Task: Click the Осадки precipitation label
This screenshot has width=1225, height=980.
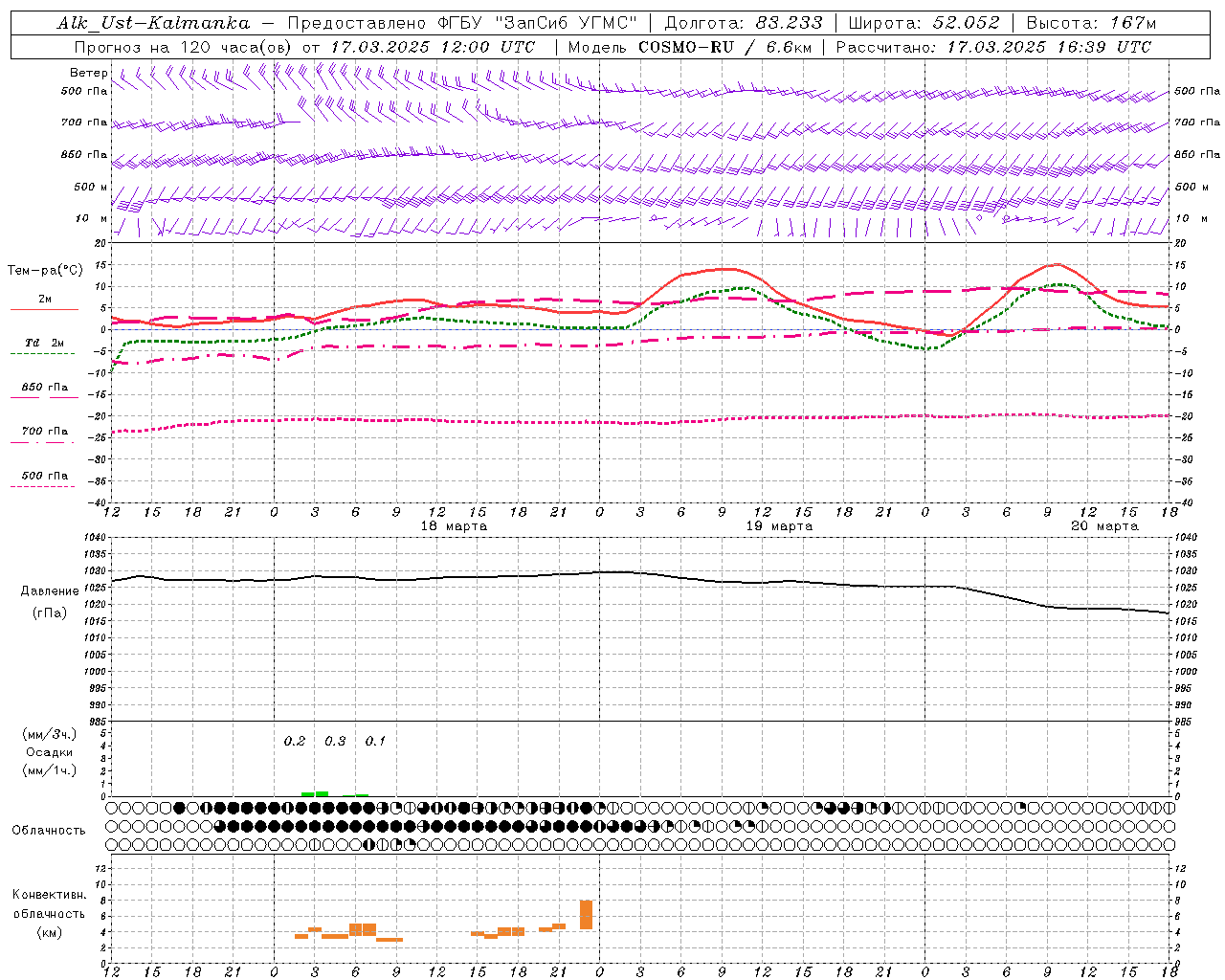Action: [x=50, y=752]
